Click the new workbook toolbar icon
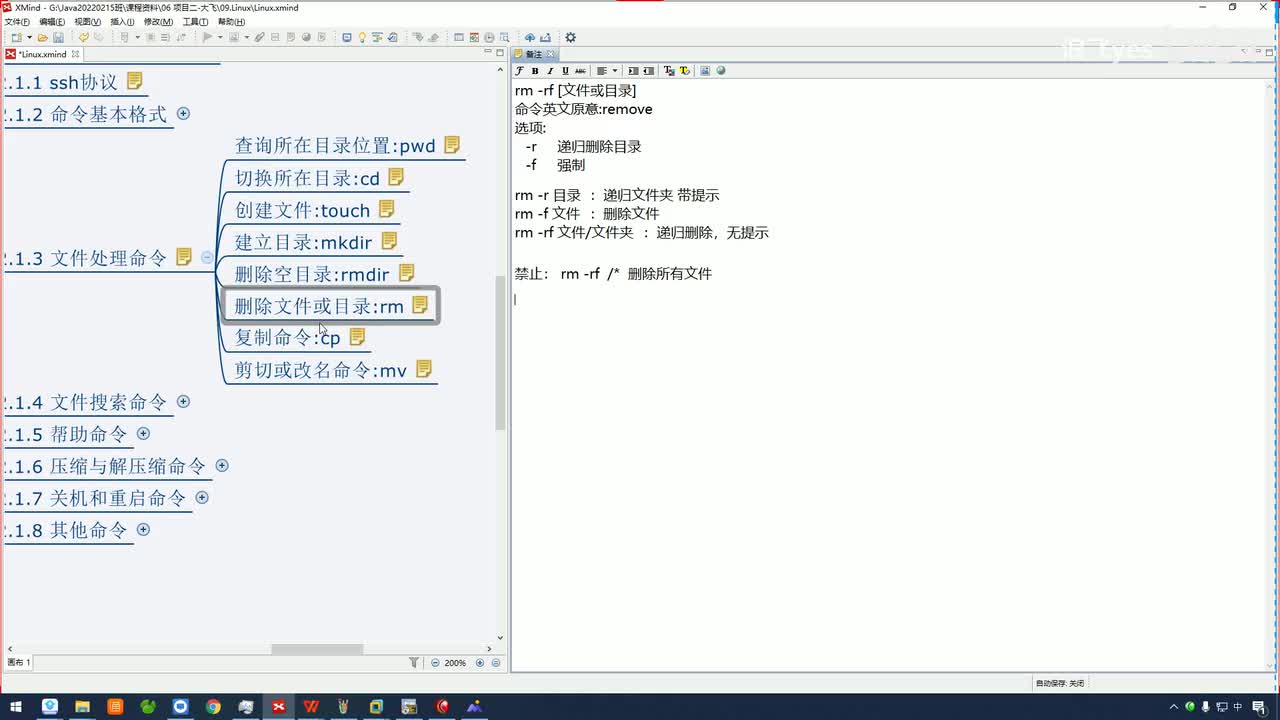1280x720 pixels. point(16,38)
